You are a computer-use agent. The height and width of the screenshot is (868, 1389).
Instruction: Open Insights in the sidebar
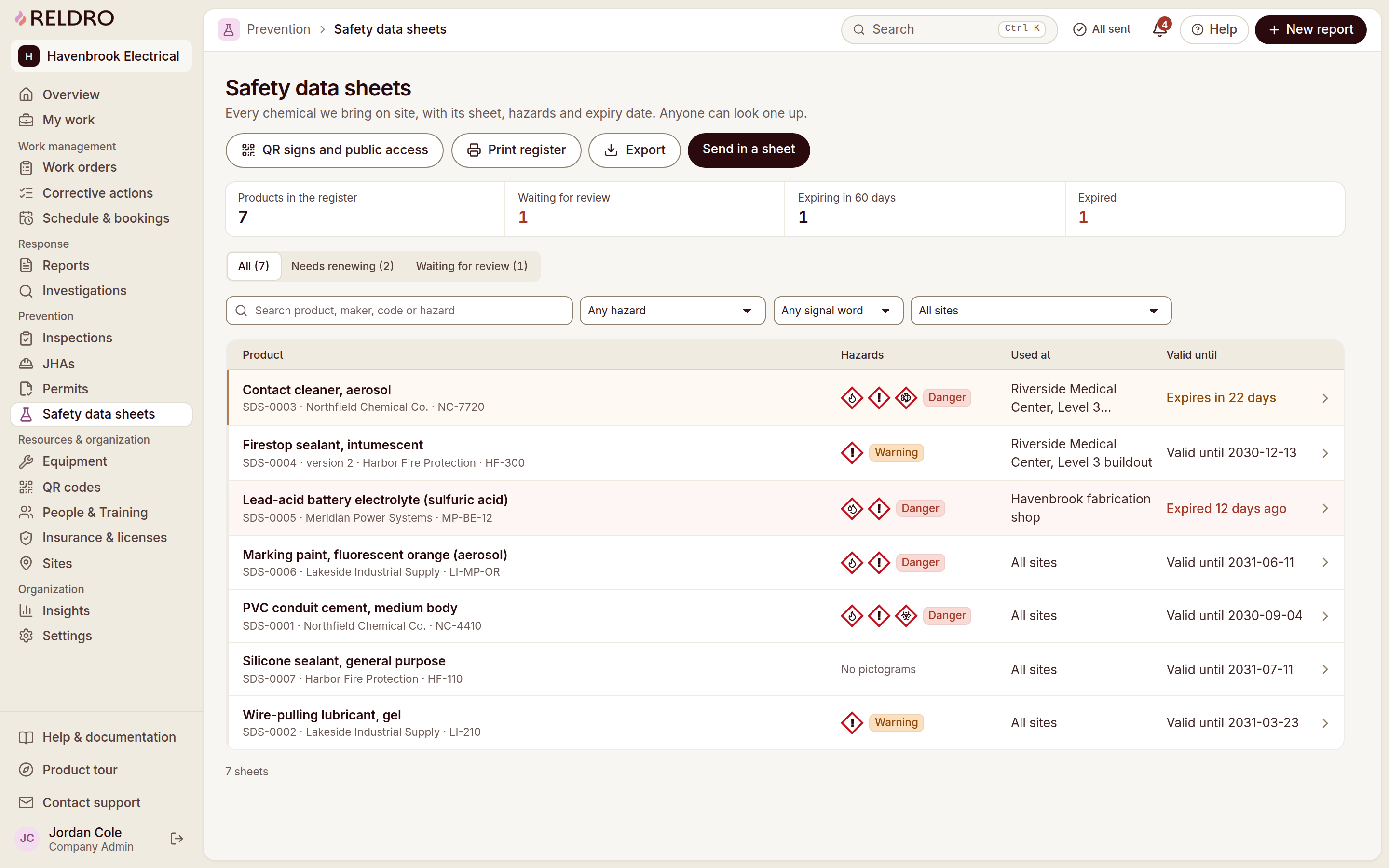pos(101,611)
